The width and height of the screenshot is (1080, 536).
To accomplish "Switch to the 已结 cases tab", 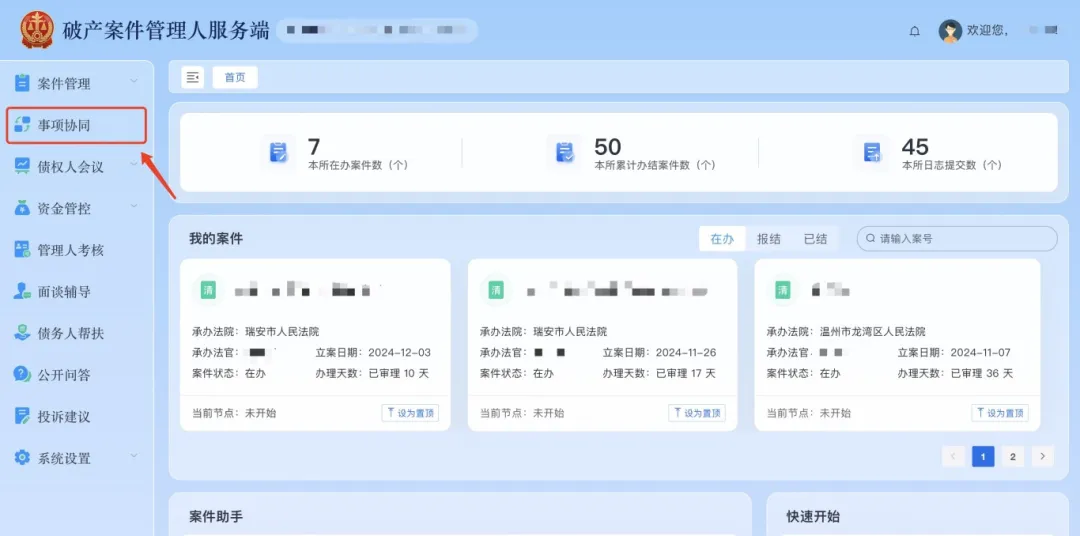I will (x=816, y=239).
